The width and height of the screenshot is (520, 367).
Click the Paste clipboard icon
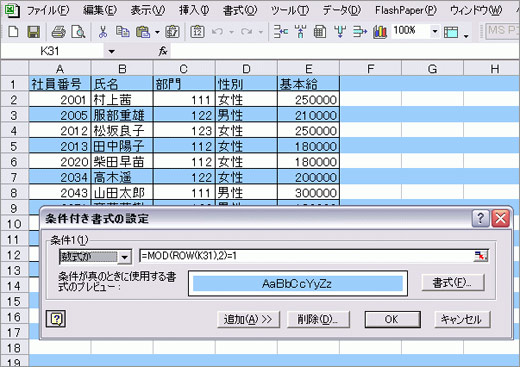(x=143, y=32)
